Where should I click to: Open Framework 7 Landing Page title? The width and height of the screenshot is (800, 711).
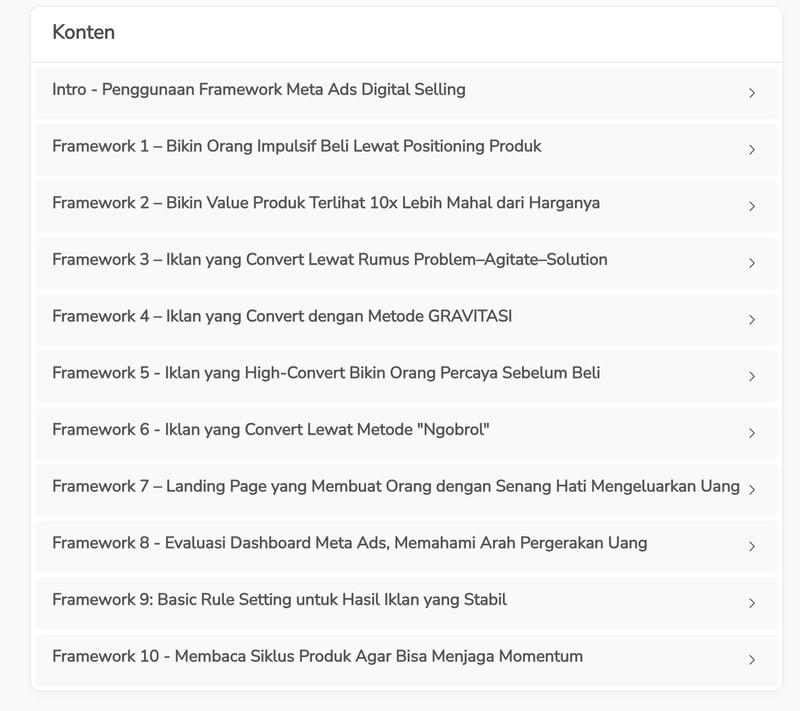(x=396, y=487)
